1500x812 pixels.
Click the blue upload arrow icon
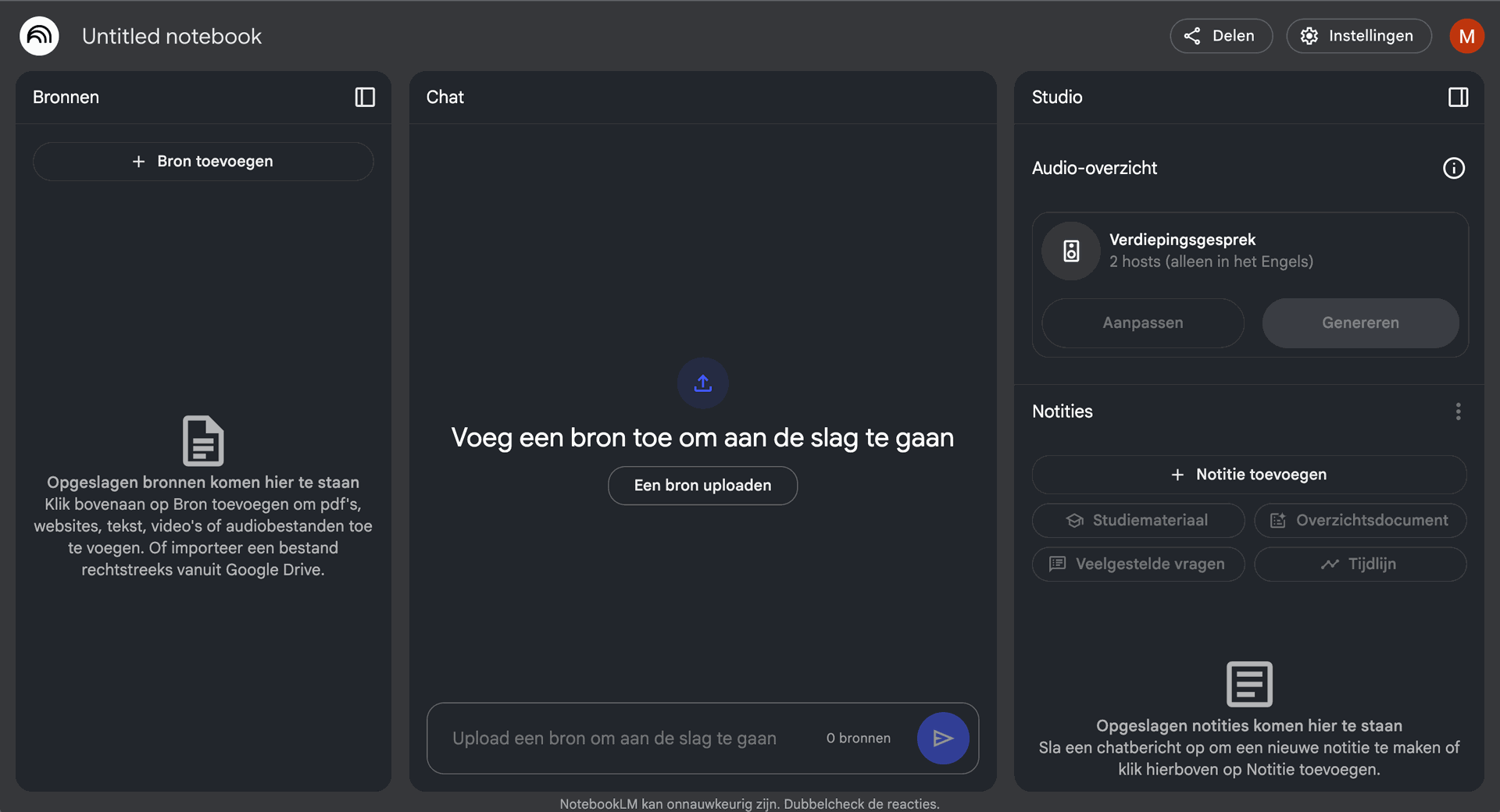[x=702, y=383]
